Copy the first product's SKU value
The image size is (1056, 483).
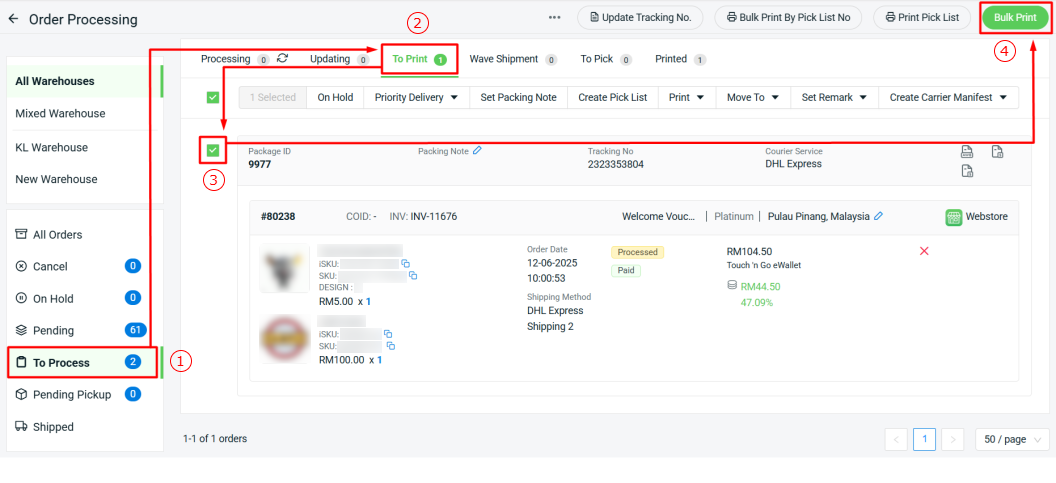click(x=414, y=276)
